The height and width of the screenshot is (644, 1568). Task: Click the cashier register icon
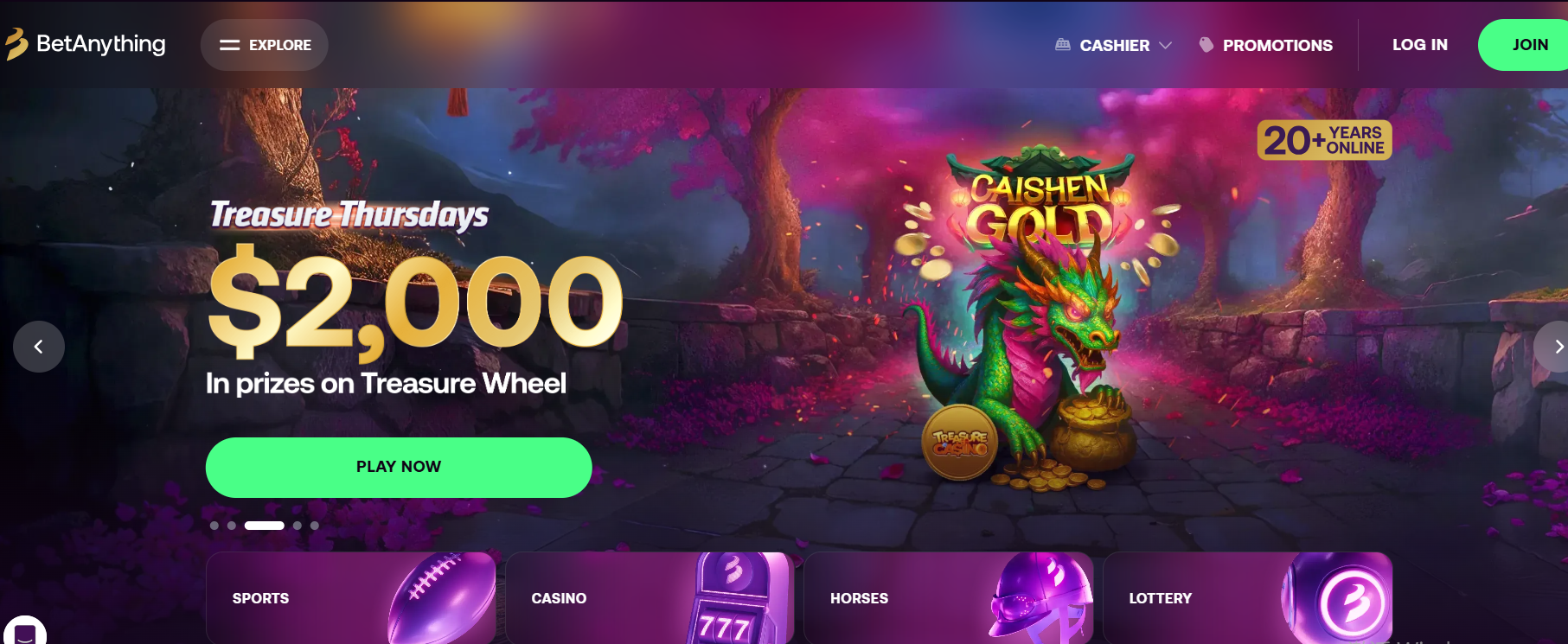click(x=1063, y=45)
